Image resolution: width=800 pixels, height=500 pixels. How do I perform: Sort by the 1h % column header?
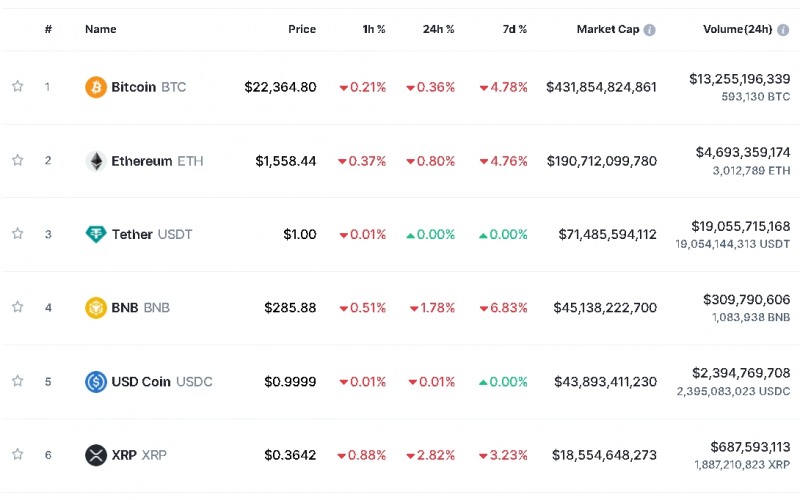click(374, 30)
